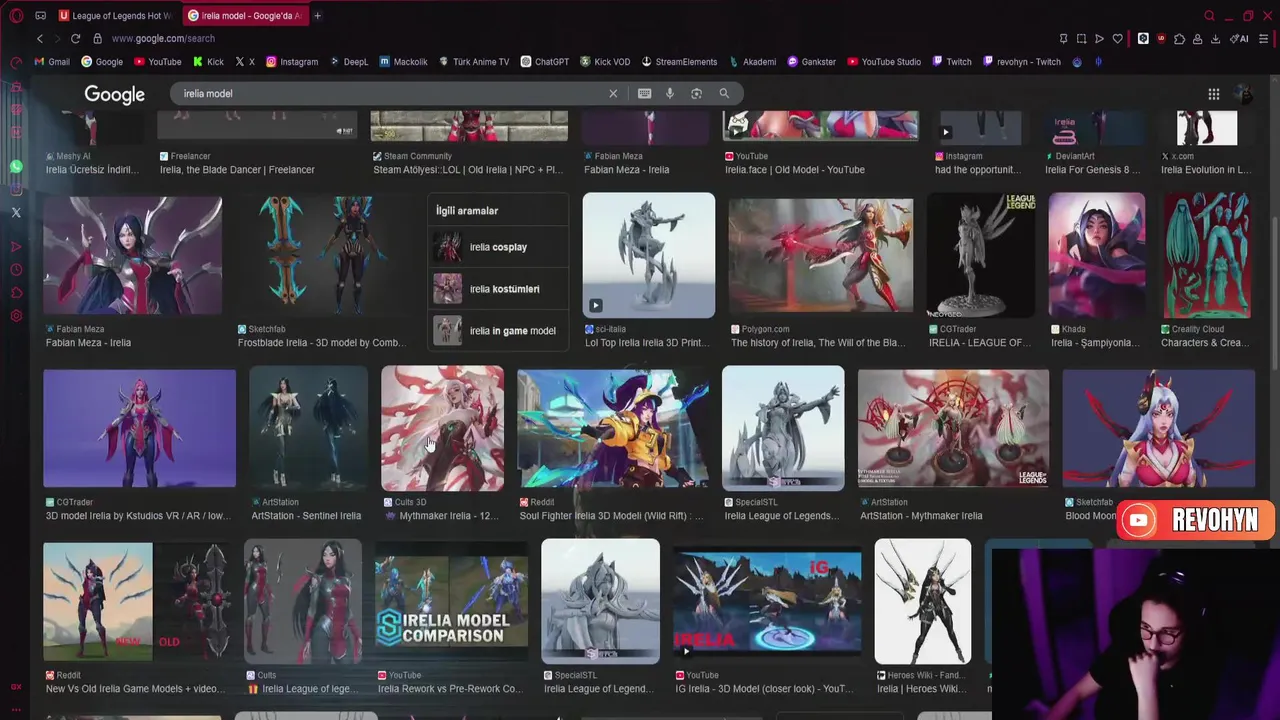The height and width of the screenshot is (720, 1280).
Task: Open the Google apps grid
Action: [1214, 94]
